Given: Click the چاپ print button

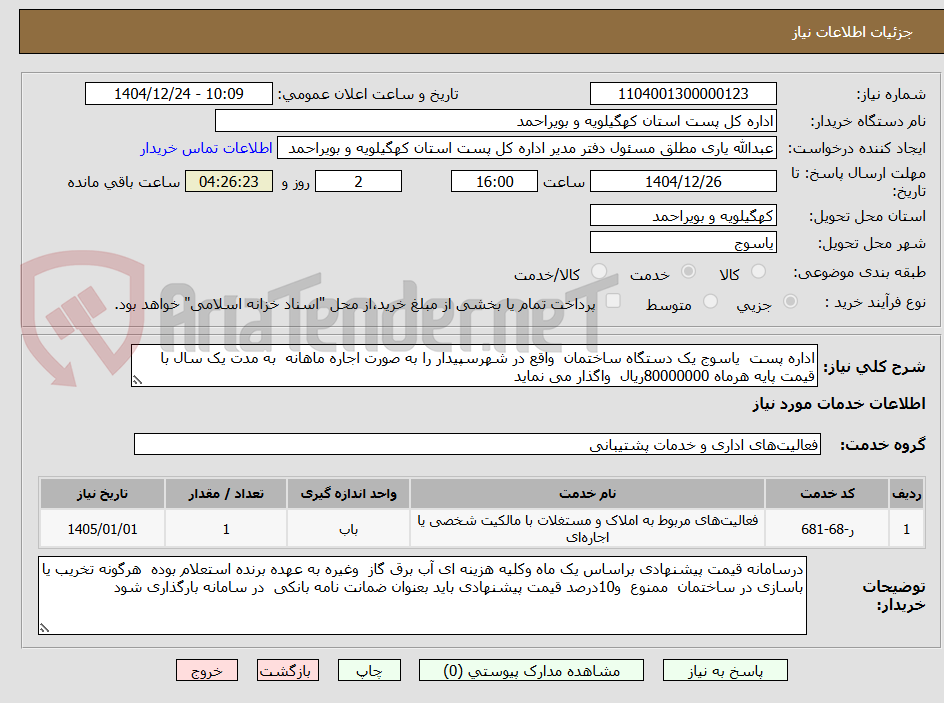Looking at the screenshot, I should click(369, 670).
